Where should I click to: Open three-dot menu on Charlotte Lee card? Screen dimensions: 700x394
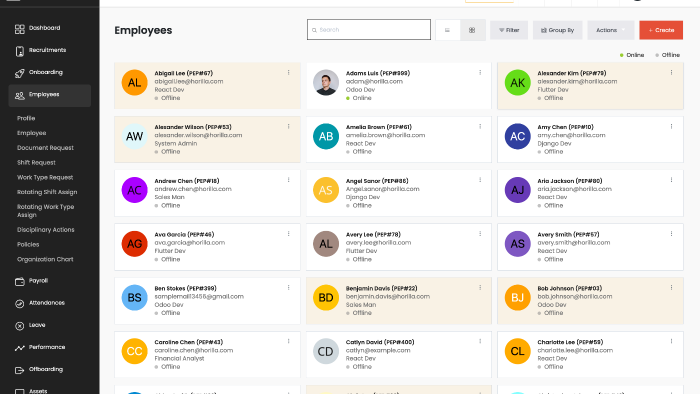coord(671,341)
